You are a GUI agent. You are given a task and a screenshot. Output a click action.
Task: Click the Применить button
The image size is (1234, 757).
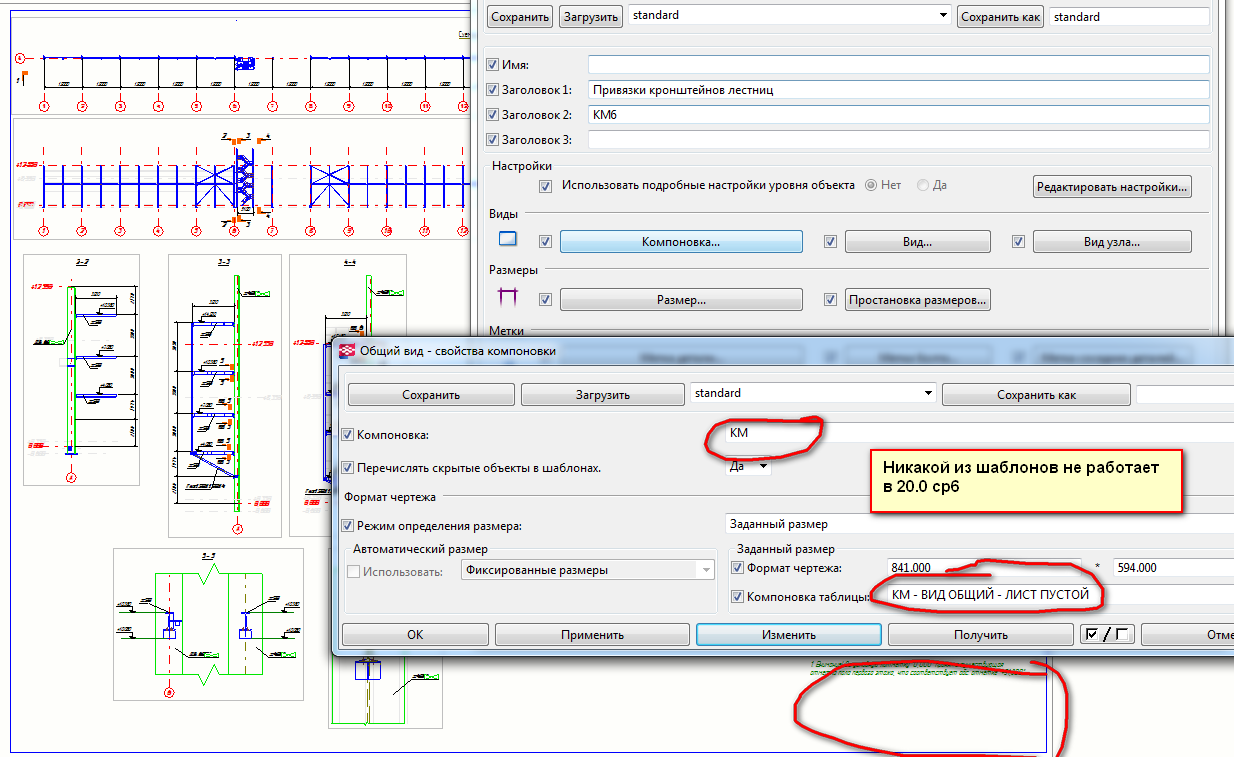[x=592, y=634]
